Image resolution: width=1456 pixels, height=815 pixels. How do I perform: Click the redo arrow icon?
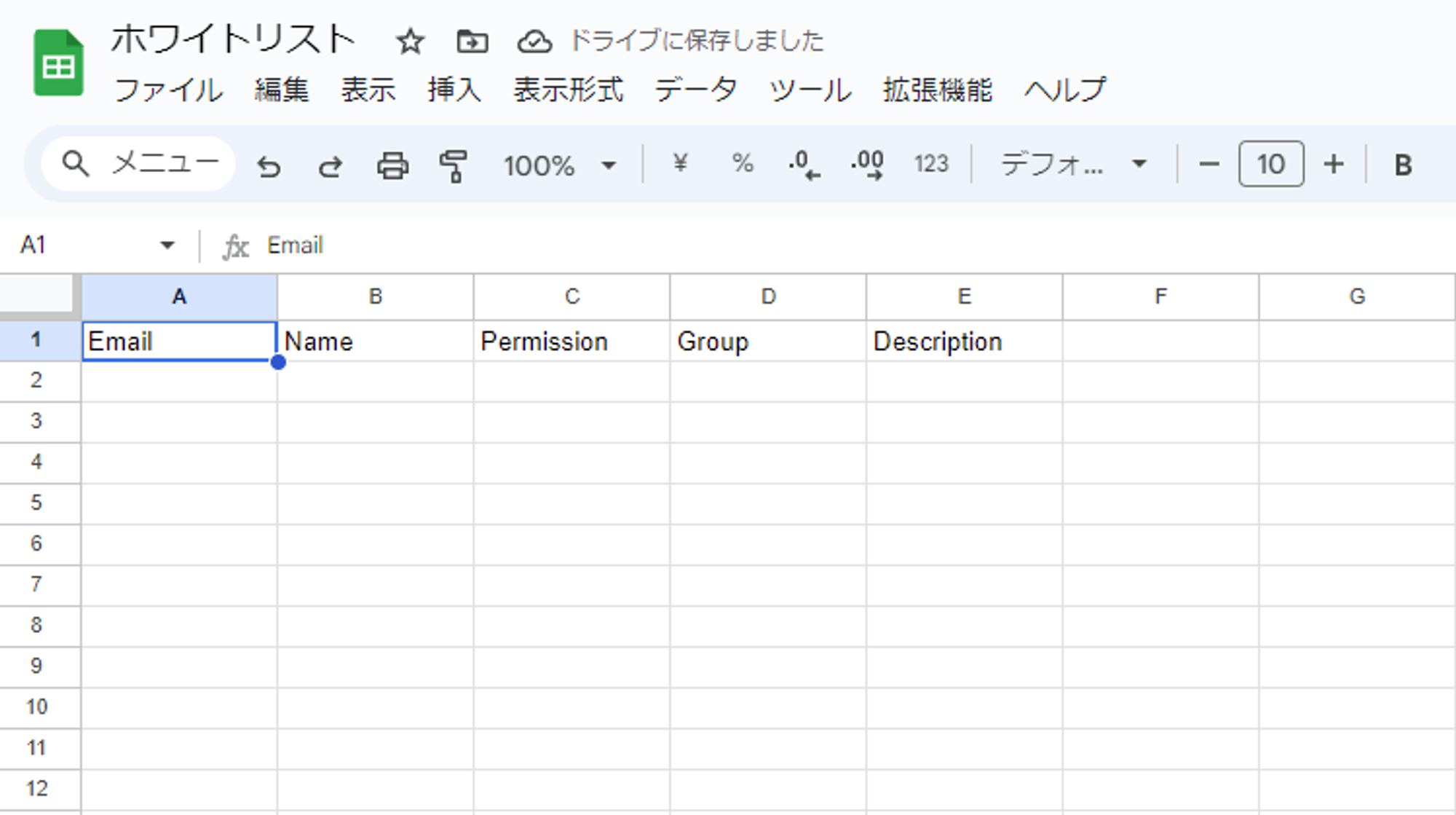tap(331, 166)
